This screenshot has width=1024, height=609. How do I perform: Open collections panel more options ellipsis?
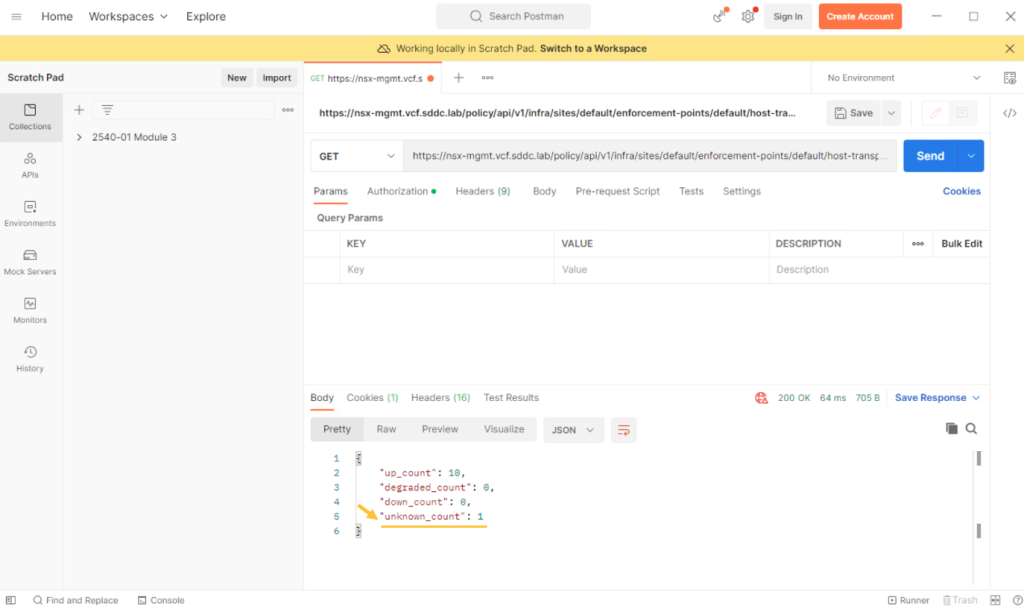pos(287,110)
